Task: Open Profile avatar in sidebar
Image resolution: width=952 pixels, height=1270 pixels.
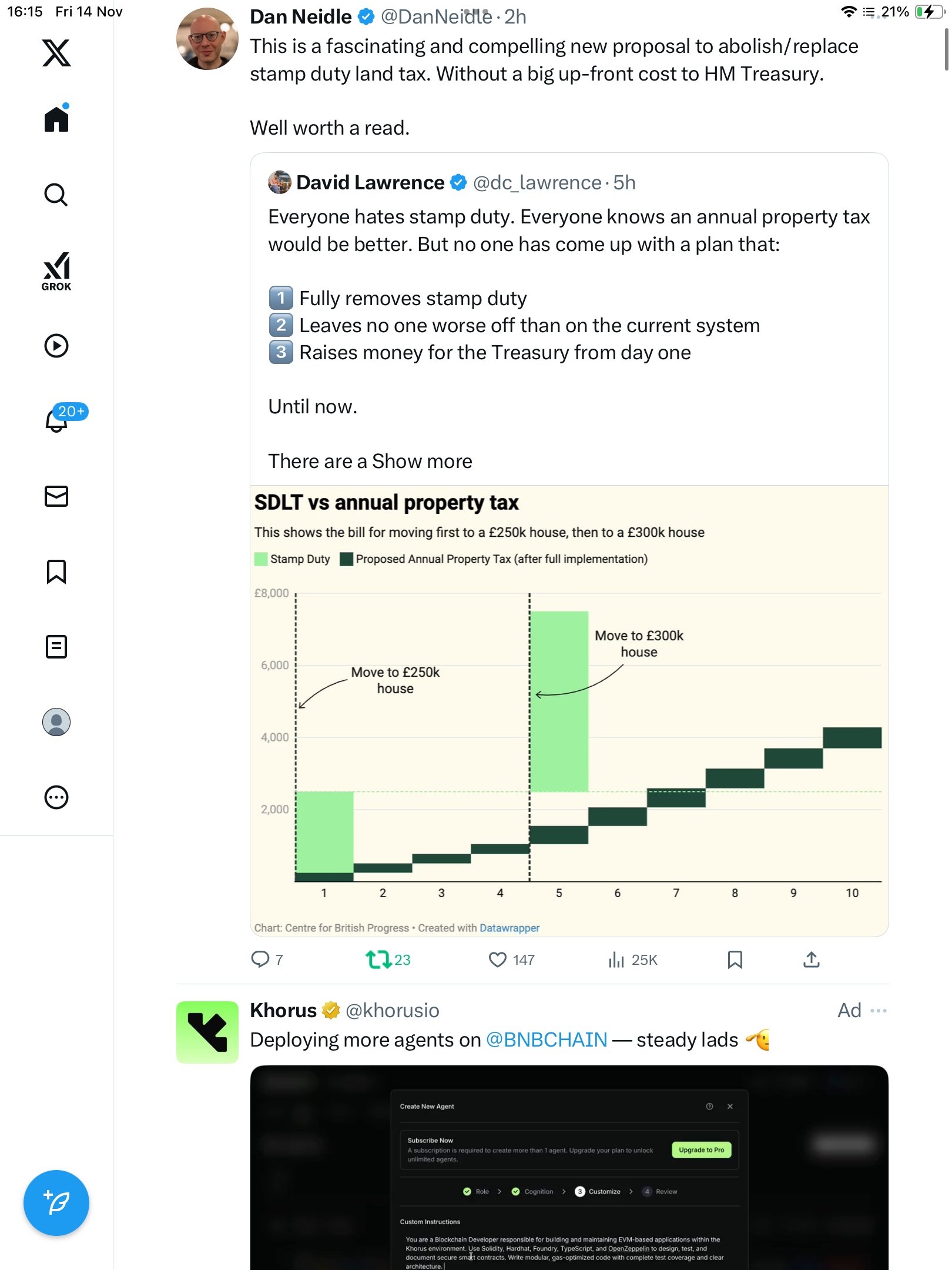Action: 56,722
